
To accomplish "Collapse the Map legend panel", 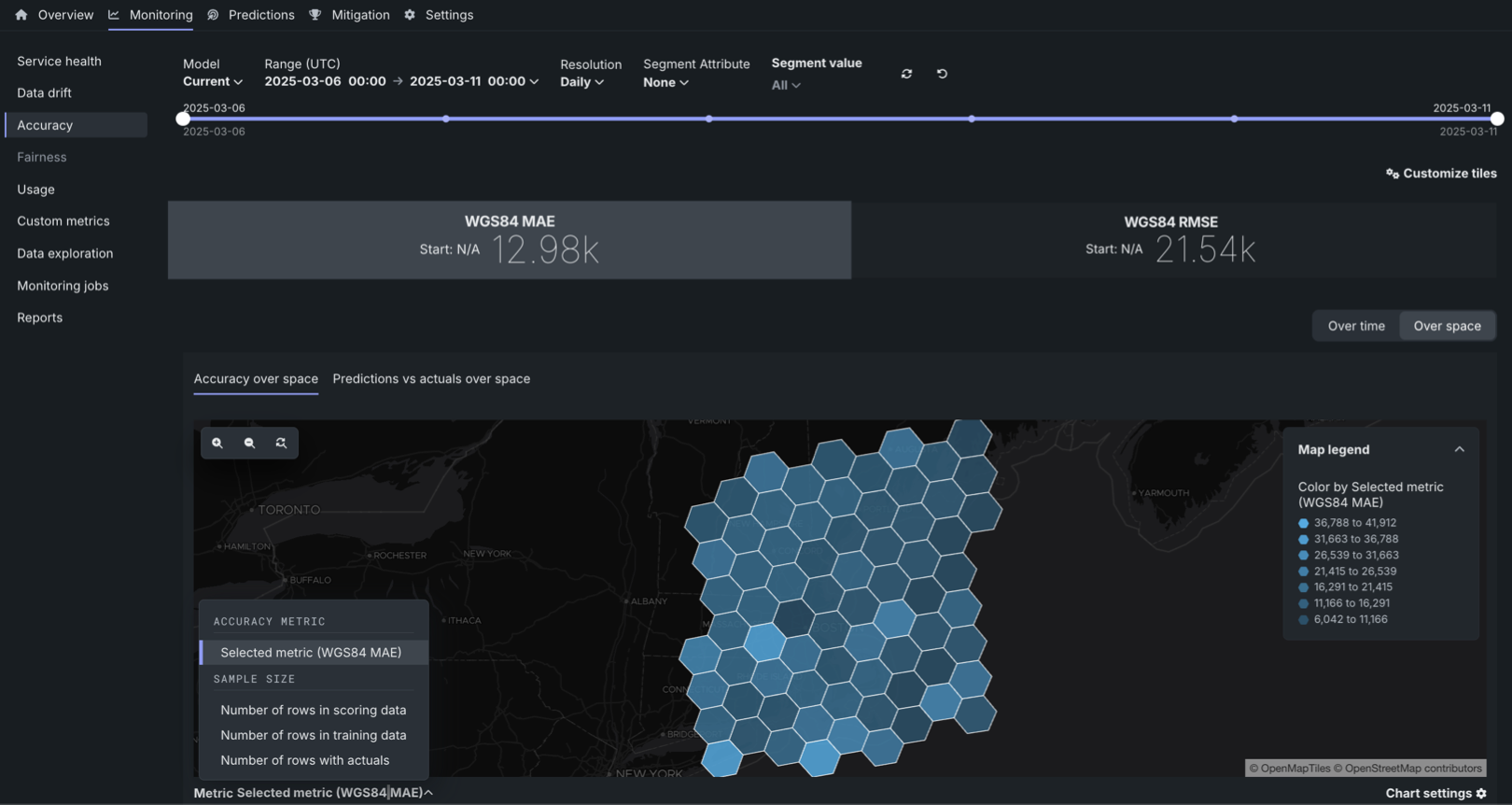I will (1459, 449).
